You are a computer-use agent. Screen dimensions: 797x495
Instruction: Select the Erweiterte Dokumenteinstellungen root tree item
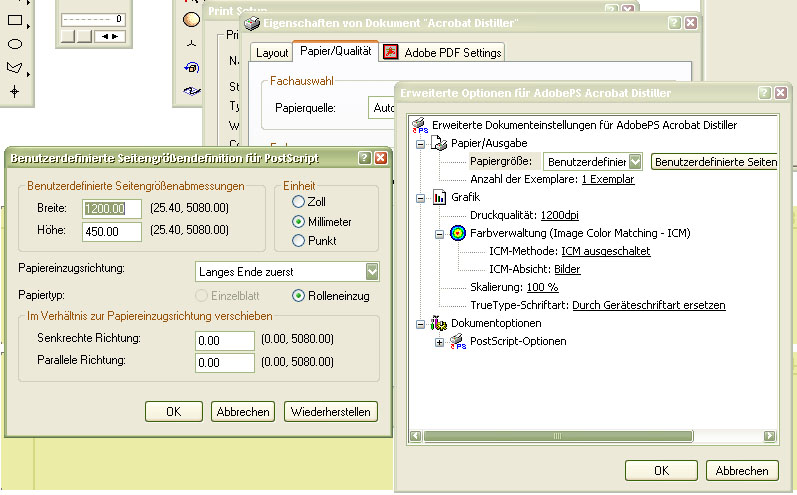(584, 125)
